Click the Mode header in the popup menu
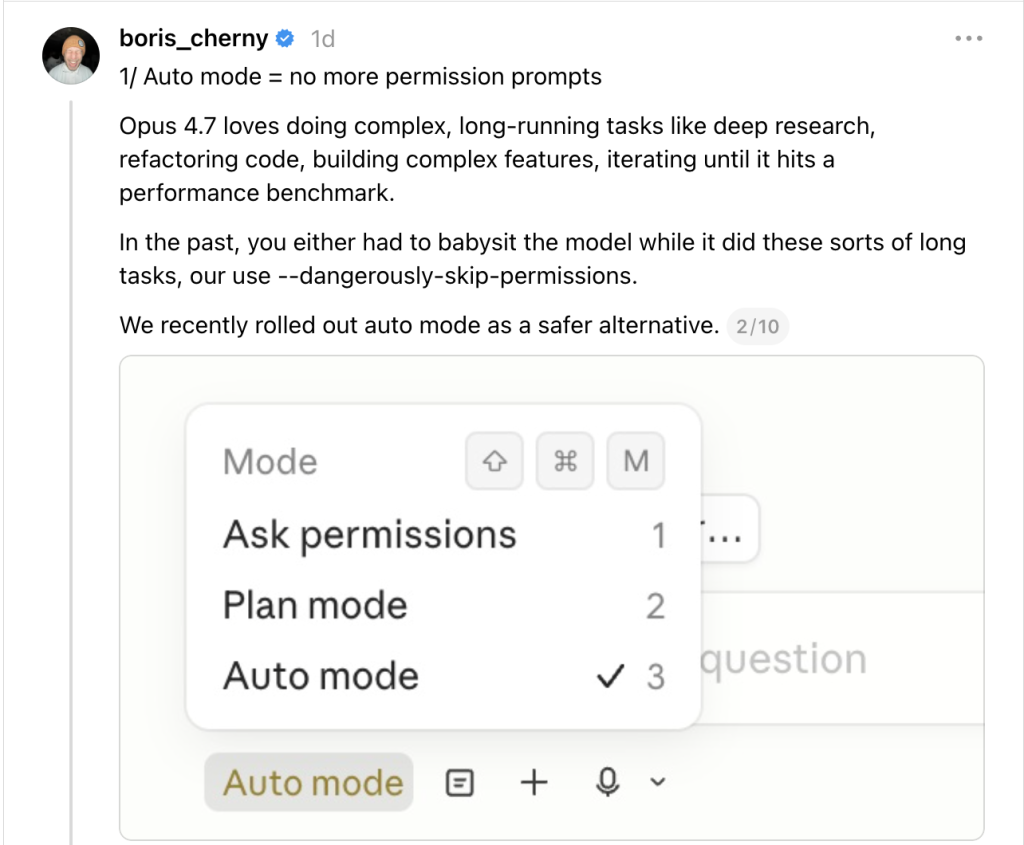 click(x=270, y=462)
